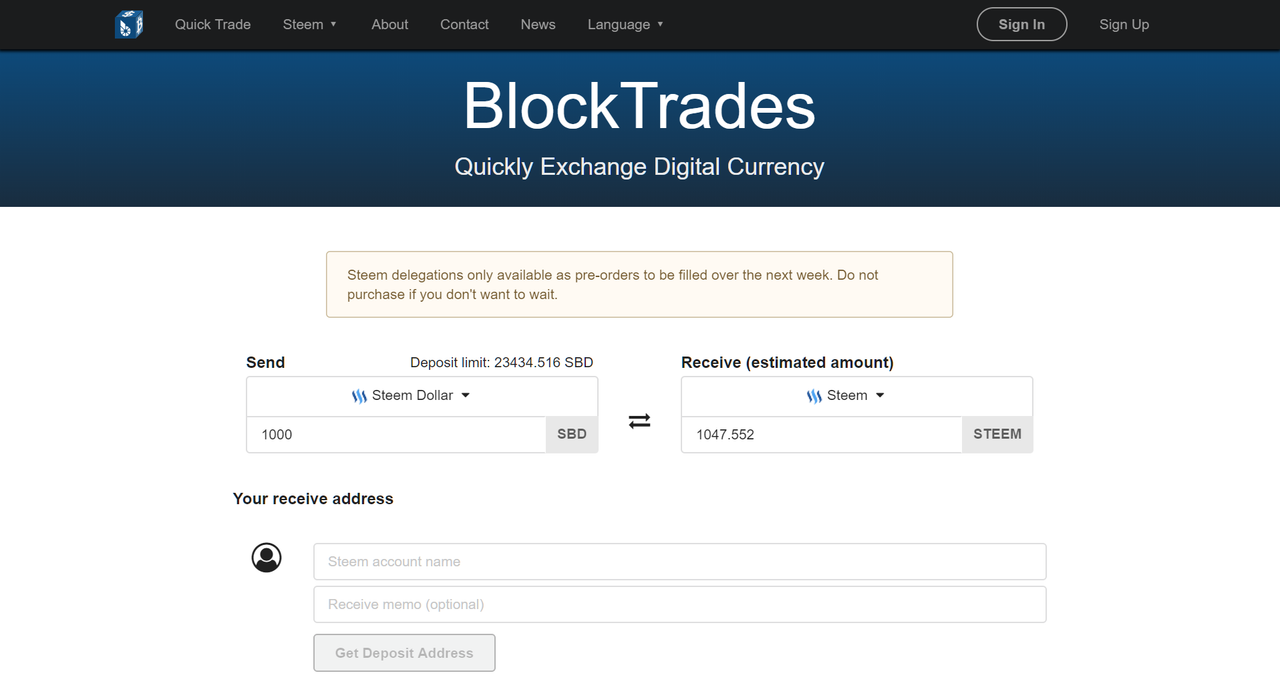Click the Receive memo optional field

coord(680,604)
